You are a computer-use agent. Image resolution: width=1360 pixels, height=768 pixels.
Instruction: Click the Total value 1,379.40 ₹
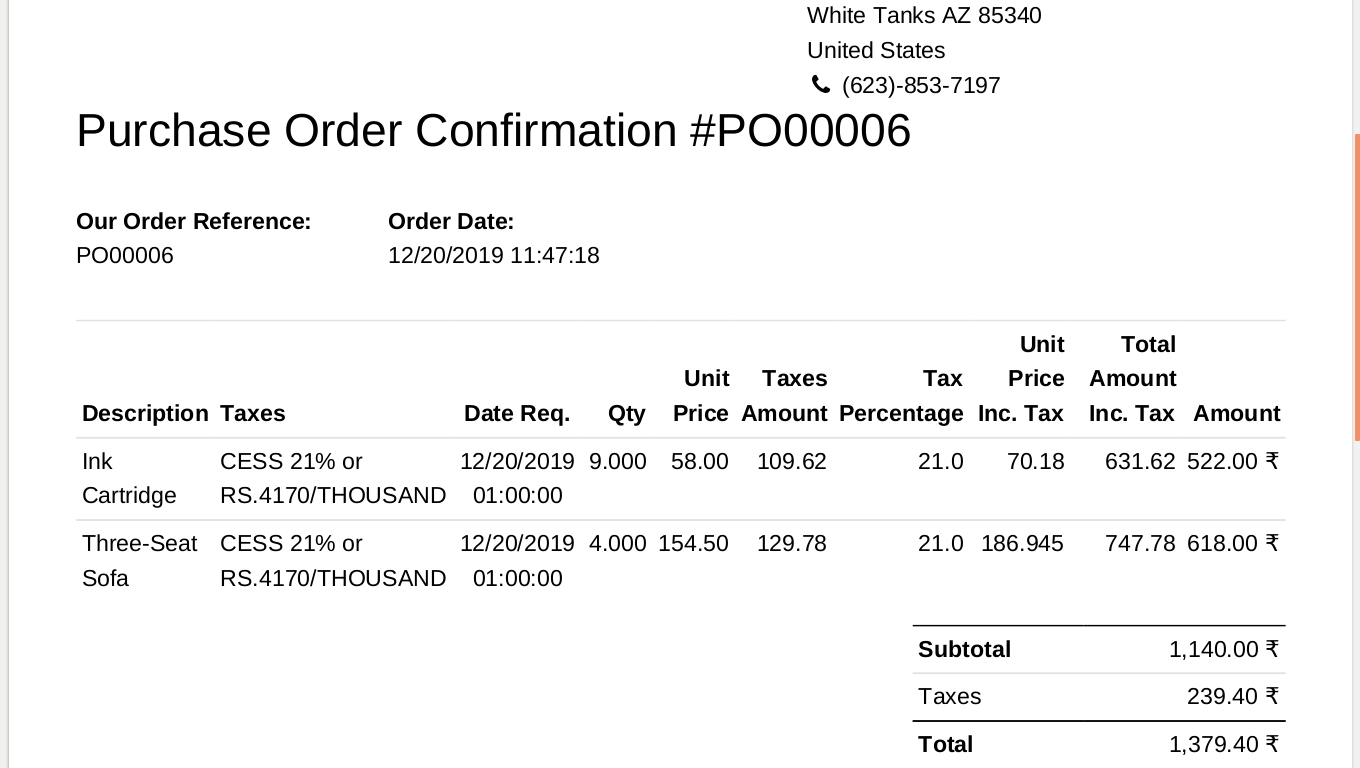point(1224,744)
